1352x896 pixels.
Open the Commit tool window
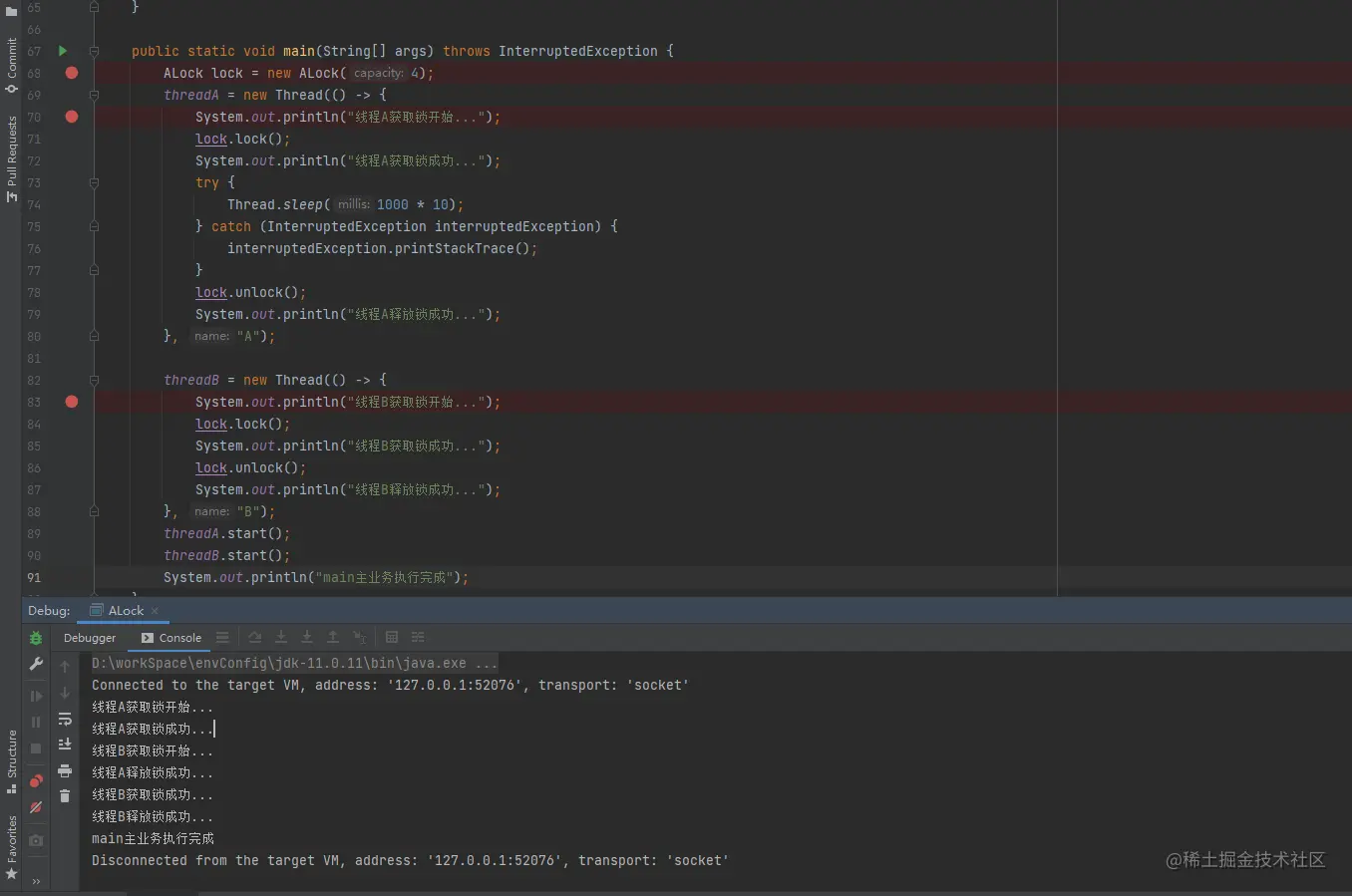pyautogui.click(x=11, y=66)
